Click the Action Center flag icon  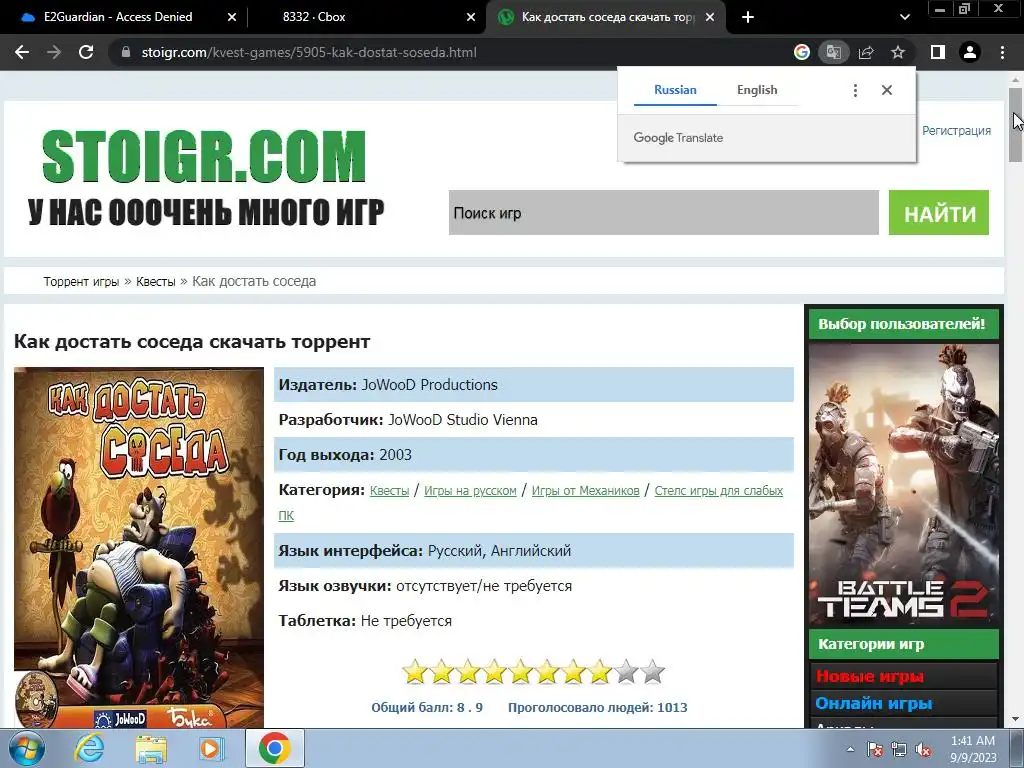(875, 749)
